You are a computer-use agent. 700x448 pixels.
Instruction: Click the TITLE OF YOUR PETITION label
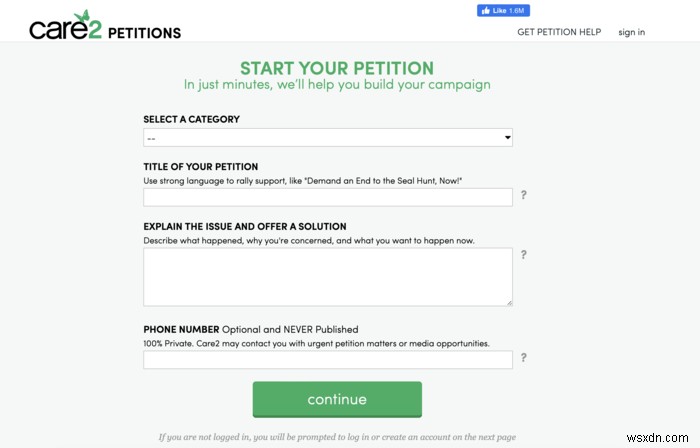click(200, 166)
